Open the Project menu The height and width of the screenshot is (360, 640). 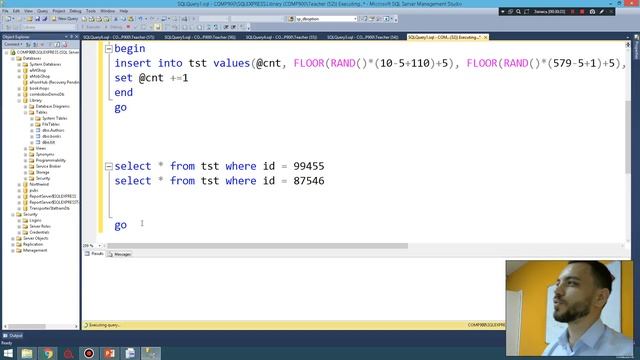pyautogui.click(x=59, y=11)
